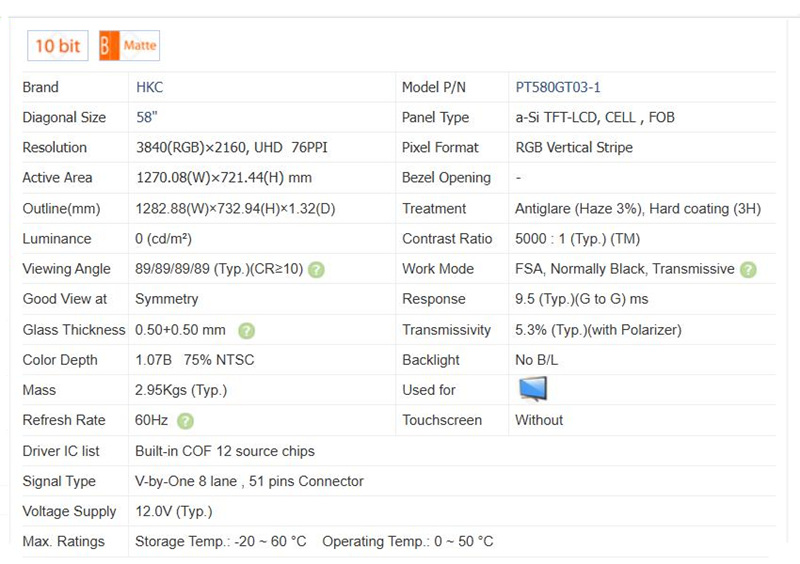Click the a-Si TFT-LCD panel type value
The width and height of the screenshot is (800, 564).
click(594, 117)
